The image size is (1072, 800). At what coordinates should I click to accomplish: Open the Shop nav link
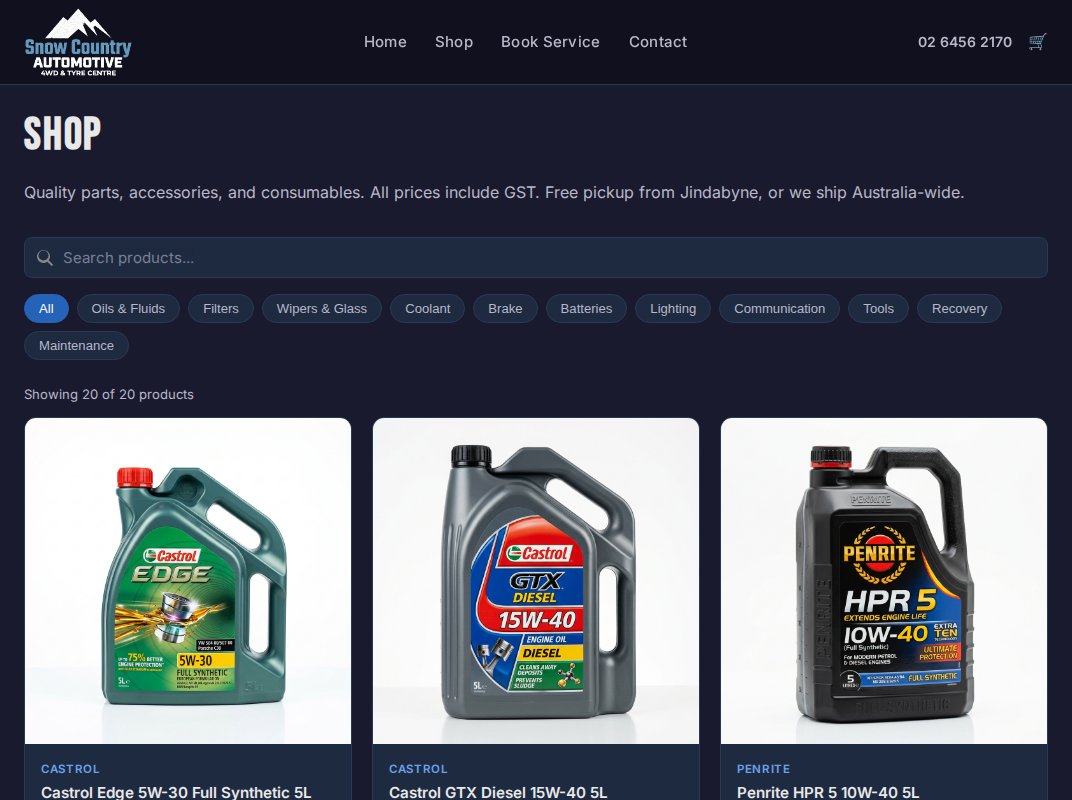pyautogui.click(x=454, y=42)
